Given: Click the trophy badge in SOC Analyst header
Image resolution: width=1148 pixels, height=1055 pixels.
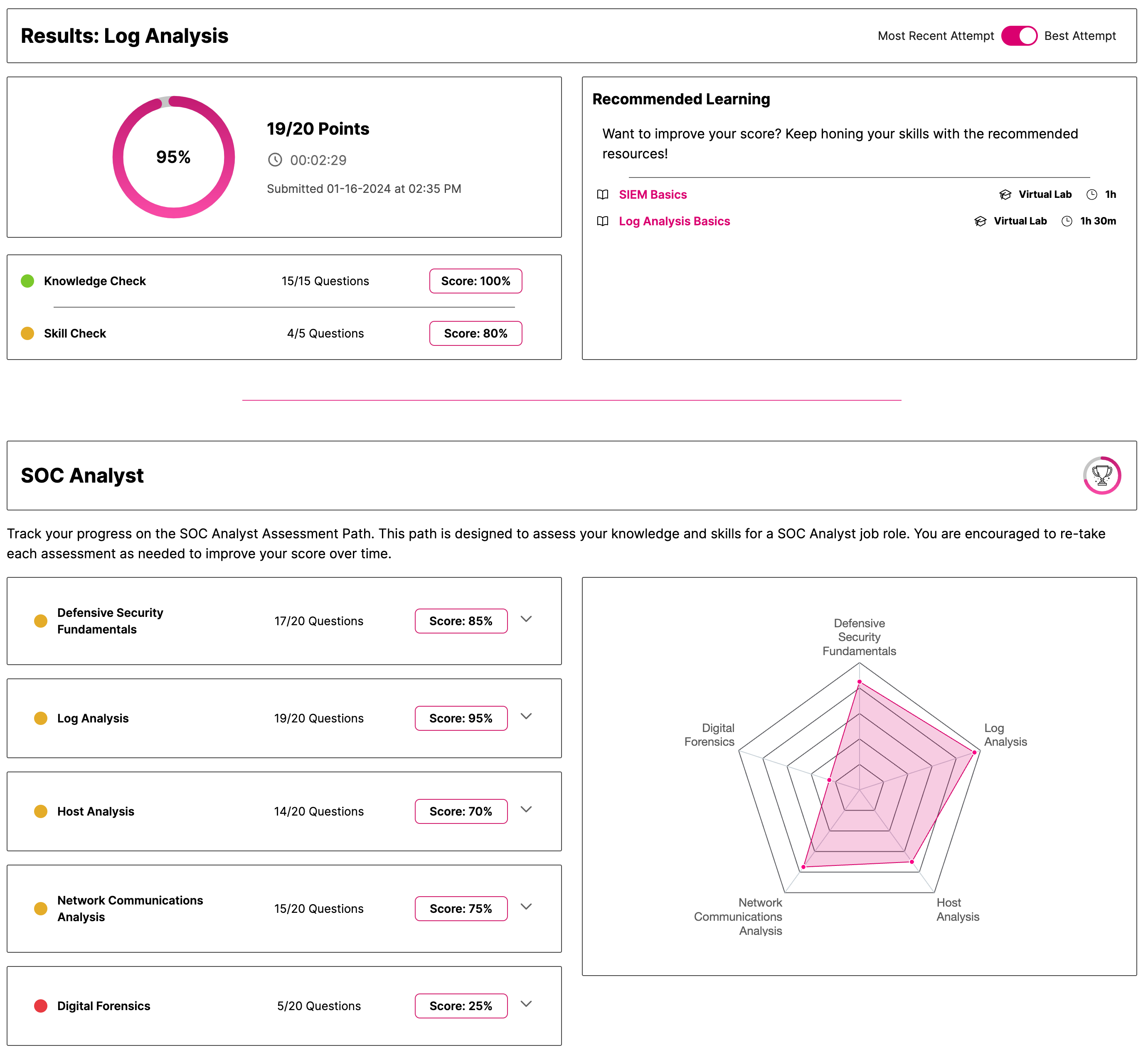Looking at the screenshot, I should [x=1102, y=475].
